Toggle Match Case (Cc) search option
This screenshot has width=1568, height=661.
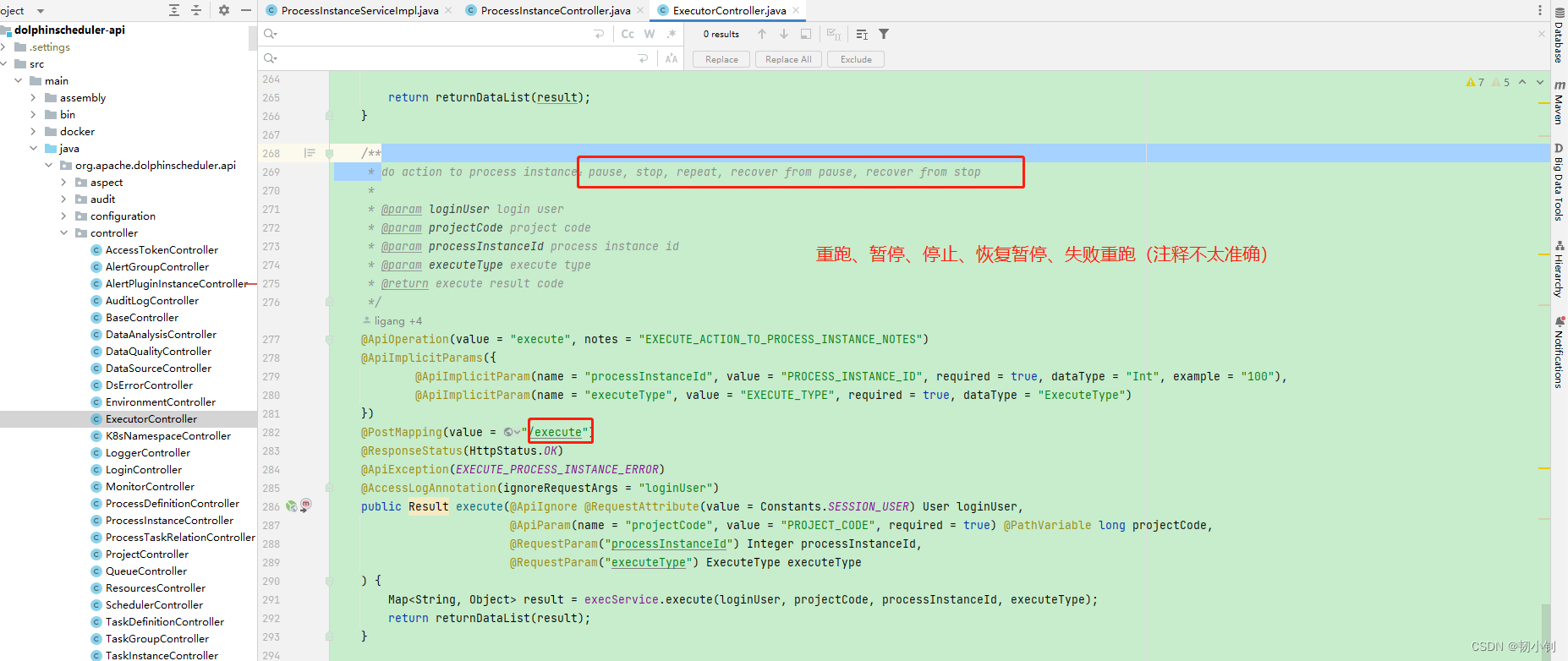(x=628, y=34)
